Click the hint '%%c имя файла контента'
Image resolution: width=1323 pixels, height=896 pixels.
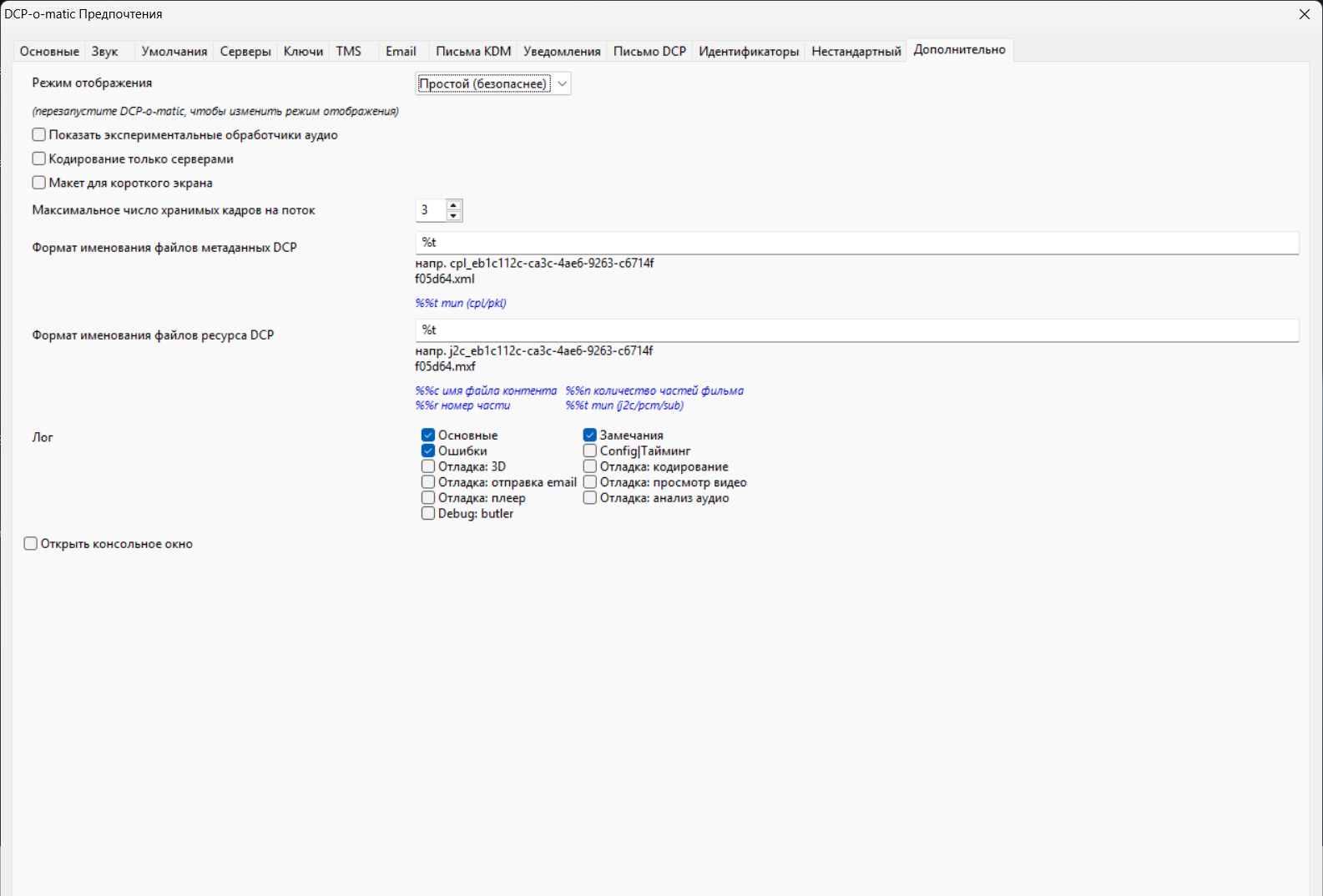(486, 391)
